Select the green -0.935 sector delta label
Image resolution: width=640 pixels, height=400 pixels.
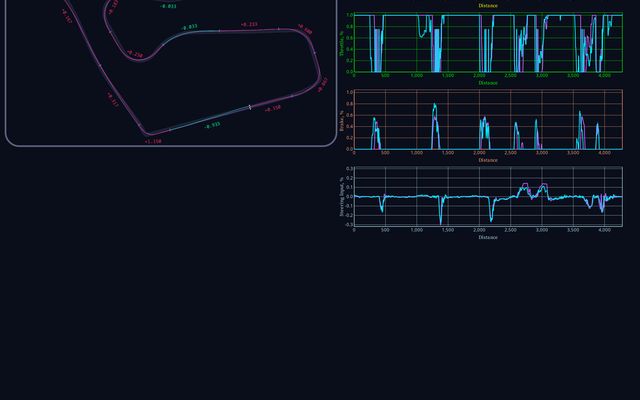click(212, 126)
